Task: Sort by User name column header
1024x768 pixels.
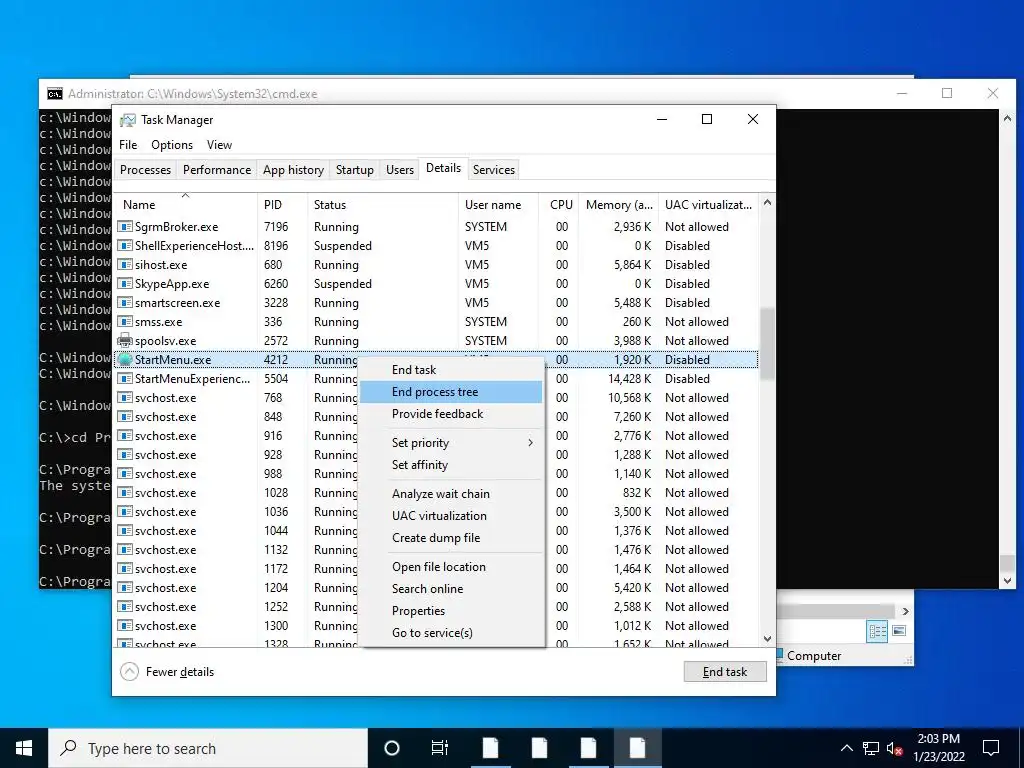Action: click(x=498, y=204)
